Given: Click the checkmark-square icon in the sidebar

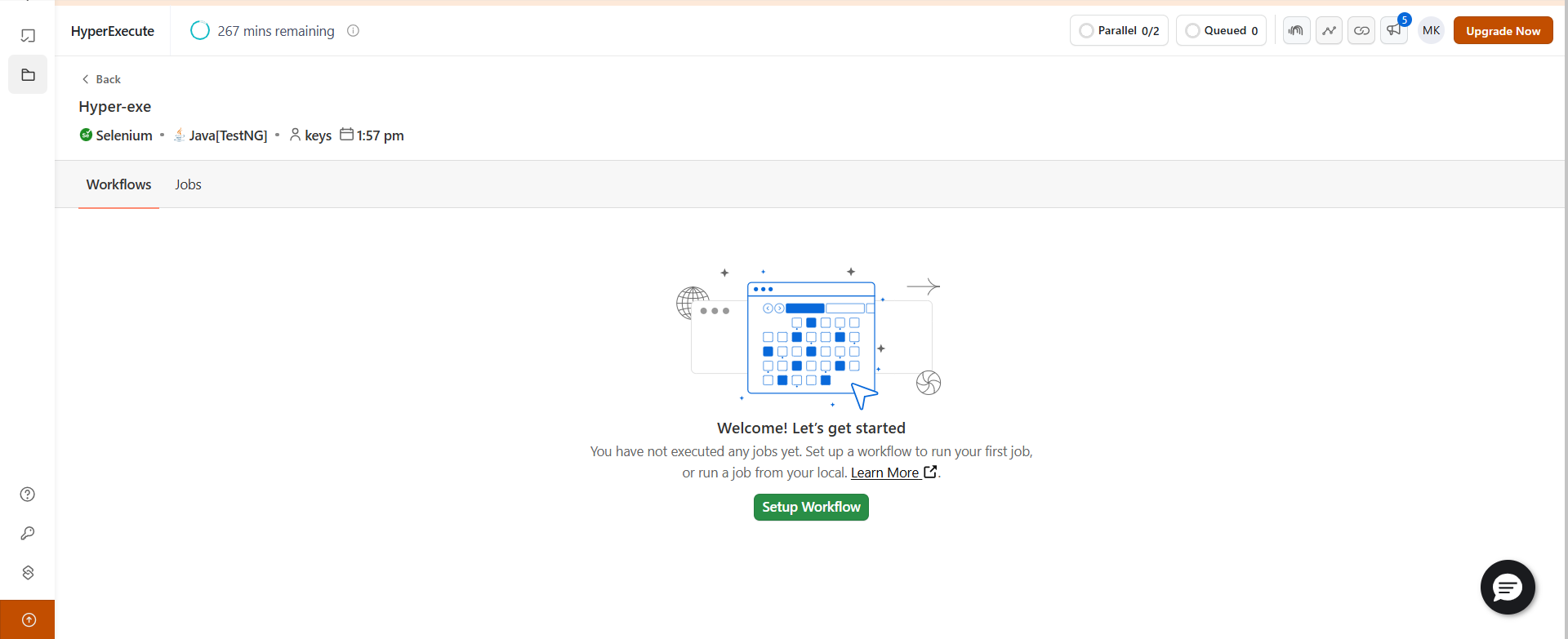Looking at the screenshot, I should pyautogui.click(x=28, y=36).
